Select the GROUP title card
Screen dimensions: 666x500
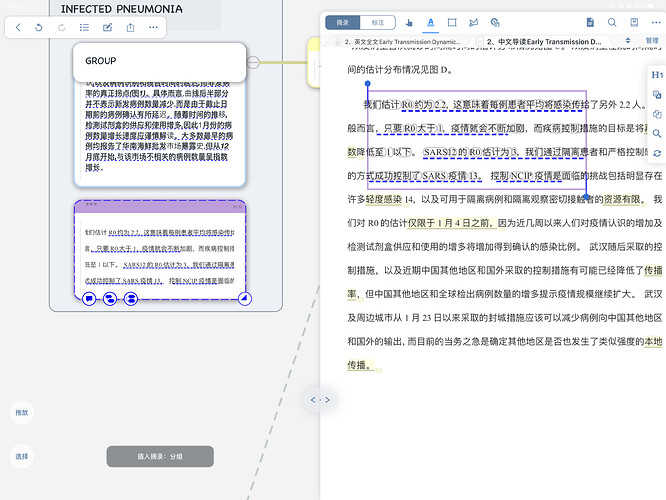point(160,62)
